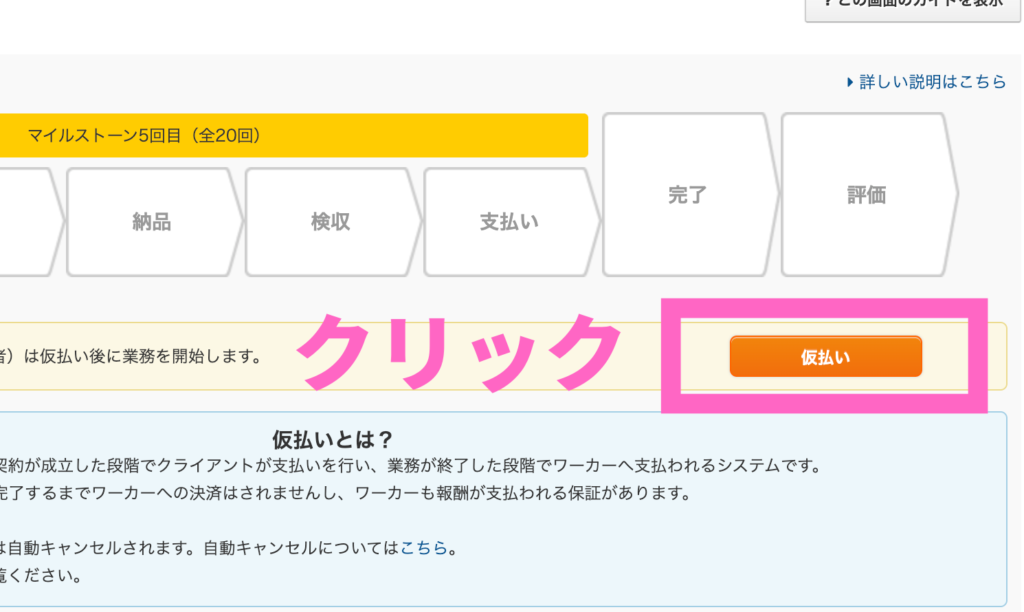The height and width of the screenshot is (612, 1024).
Task: Click the pink クリック annotation text
Action: tap(462, 352)
